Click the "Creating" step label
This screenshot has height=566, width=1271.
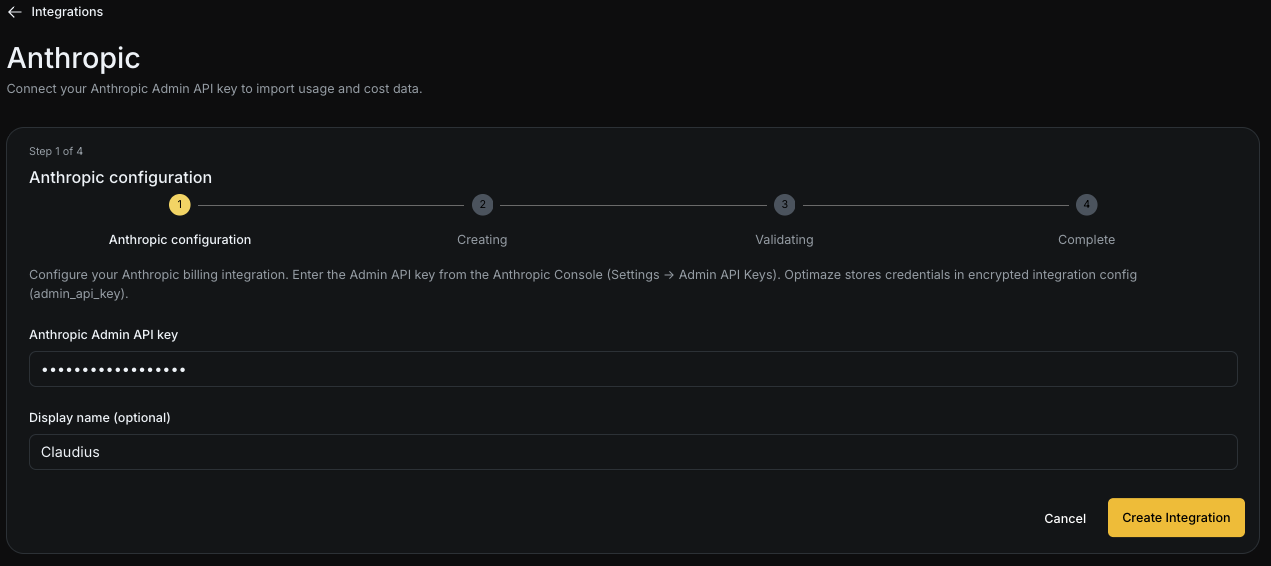(x=482, y=240)
